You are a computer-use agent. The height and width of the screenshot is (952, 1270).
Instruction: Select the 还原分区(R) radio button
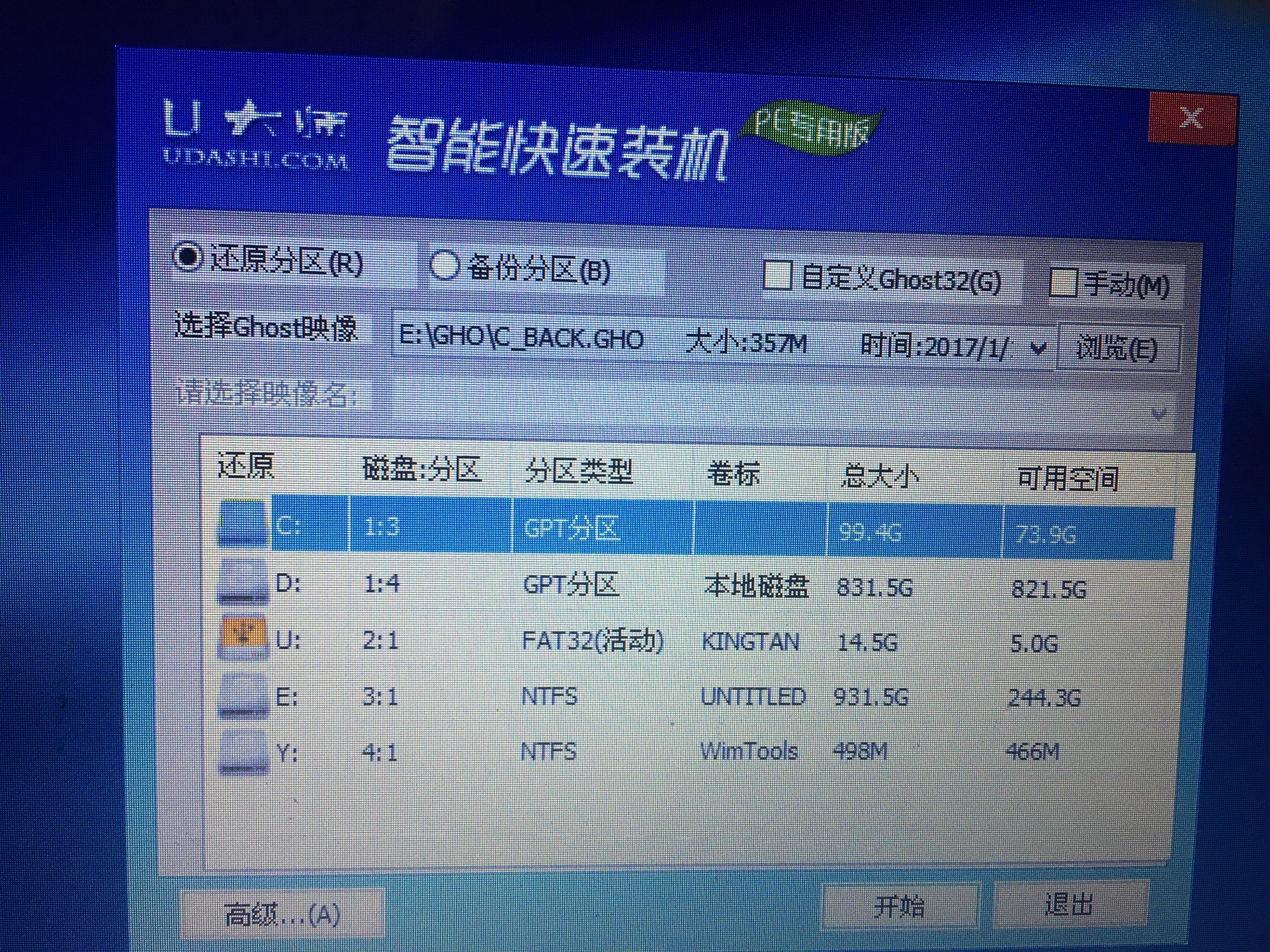coord(189,263)
